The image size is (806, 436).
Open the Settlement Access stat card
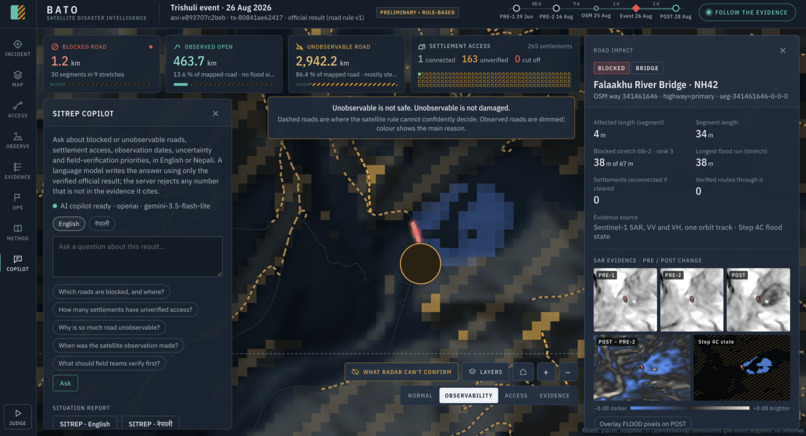click(494, 64)
